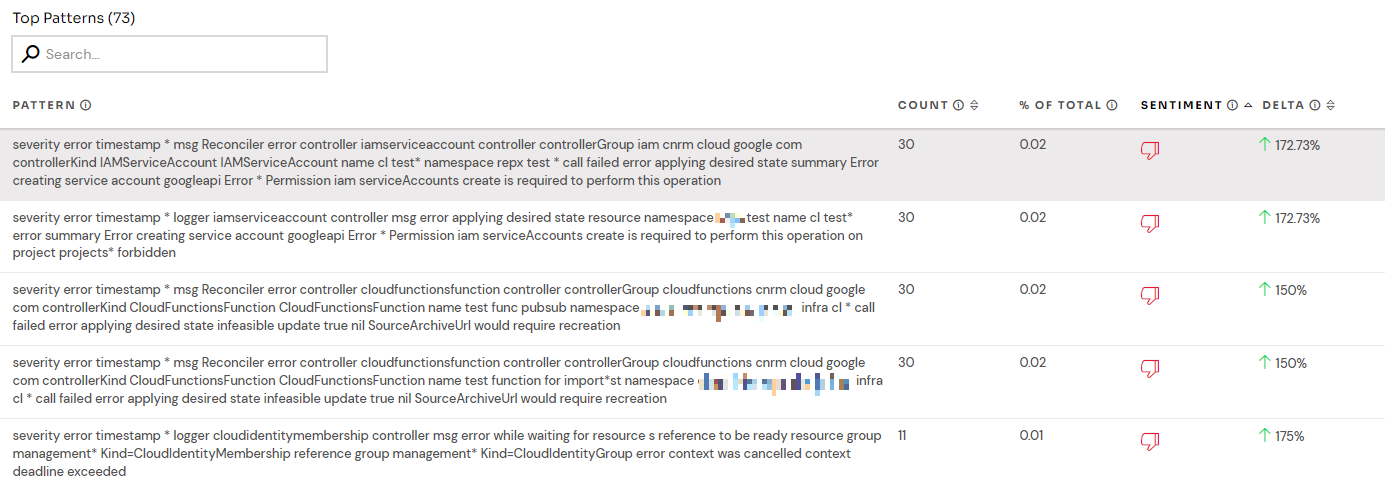Screen dimensions: 1385x490
Task: Toggle SENTIMENT column sort arrow
Action: pyautogui.click(x=1248, y=105)
